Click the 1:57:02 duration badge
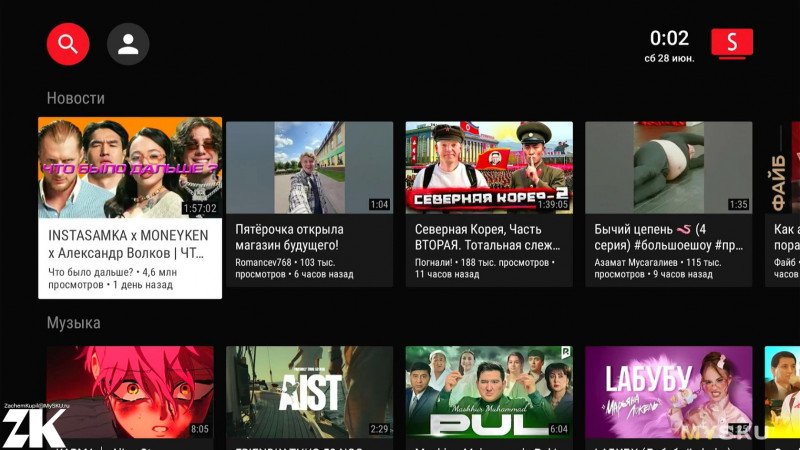This screenshot has height=450, width=800. [x=199, y=208]
